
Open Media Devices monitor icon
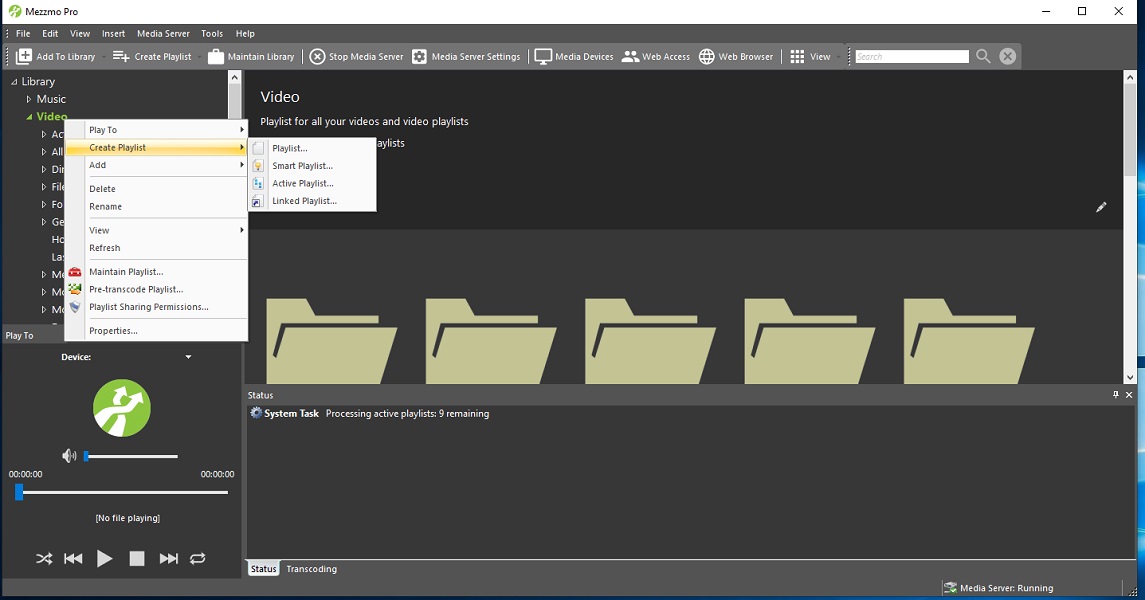tap(543, 56)
